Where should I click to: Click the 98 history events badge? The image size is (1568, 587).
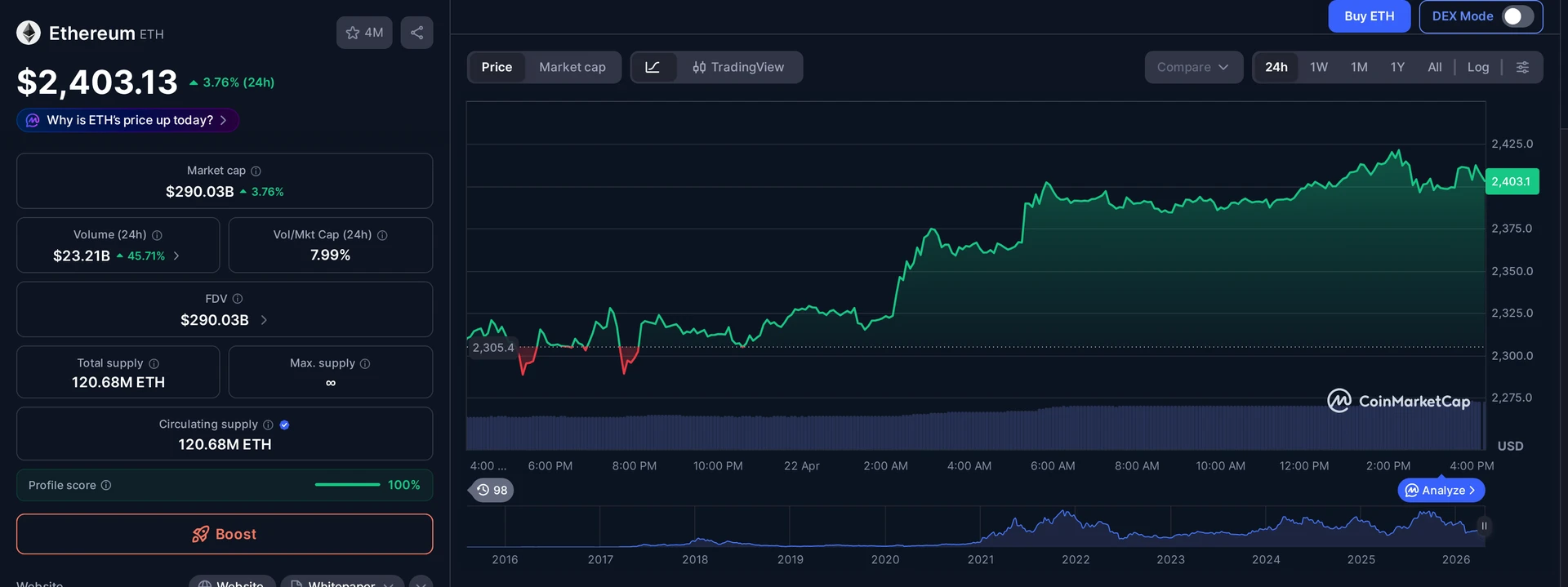point(492,490)
